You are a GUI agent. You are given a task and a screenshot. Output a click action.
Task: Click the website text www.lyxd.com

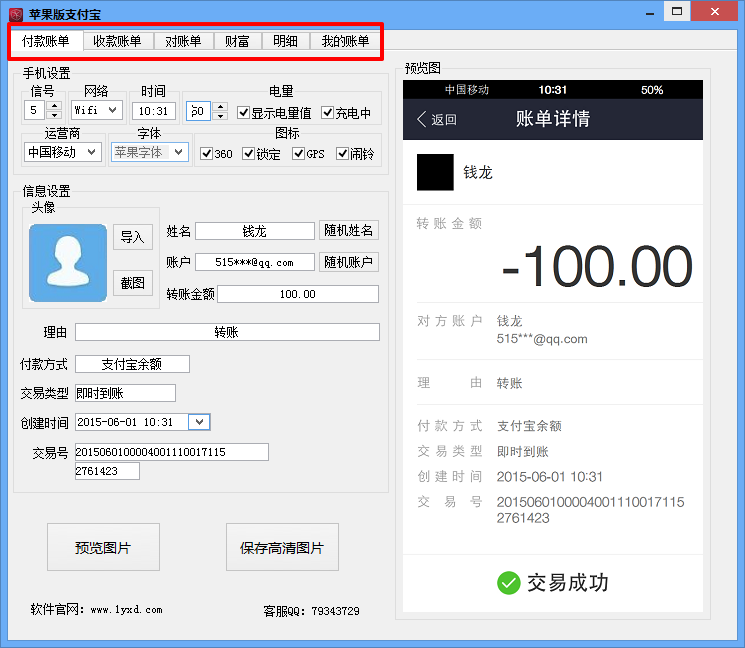[x=127, y=610]
